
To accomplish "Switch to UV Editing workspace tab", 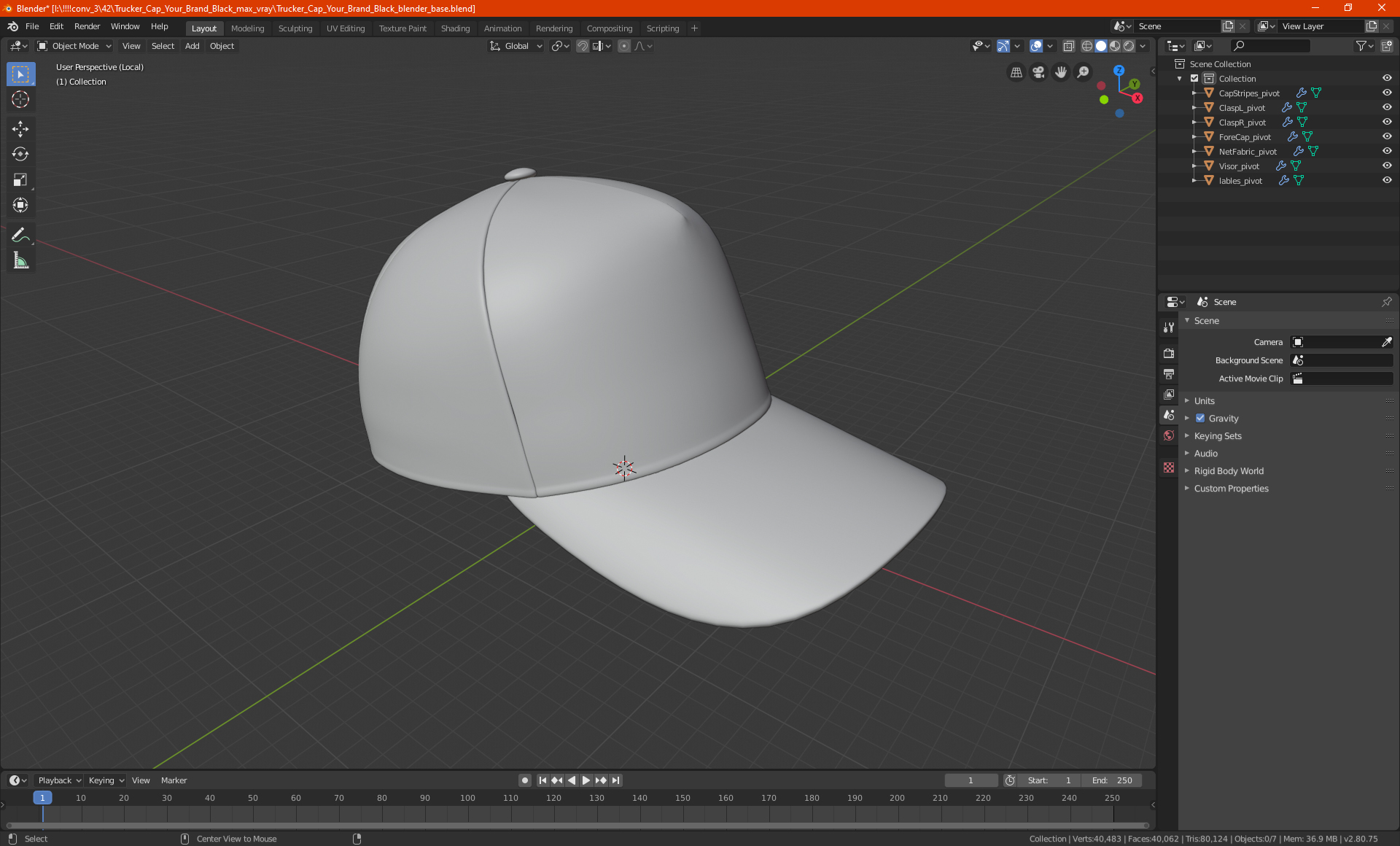I will pos(346,28).
